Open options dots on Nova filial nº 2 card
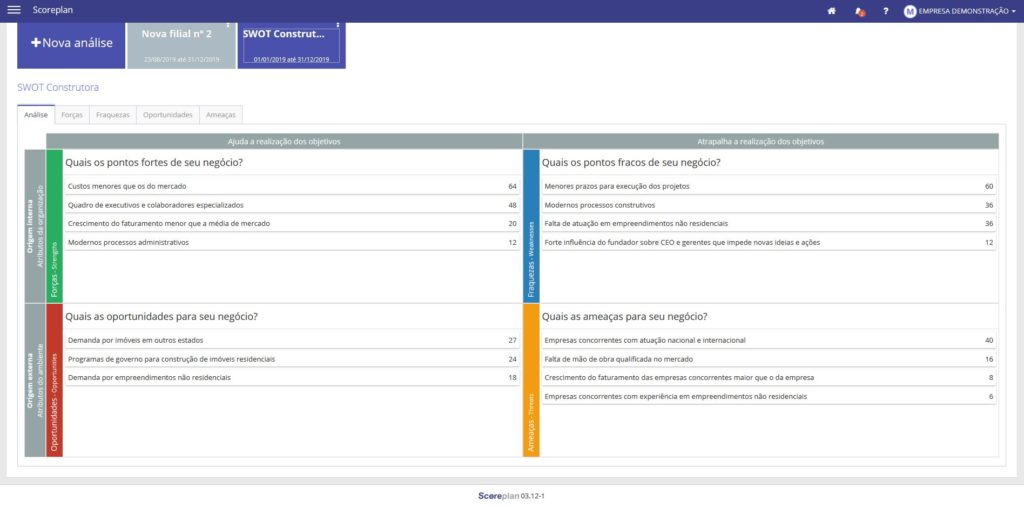Image resolution: width=1024 pixels, height=507 pixels. (x=228, y=25)
